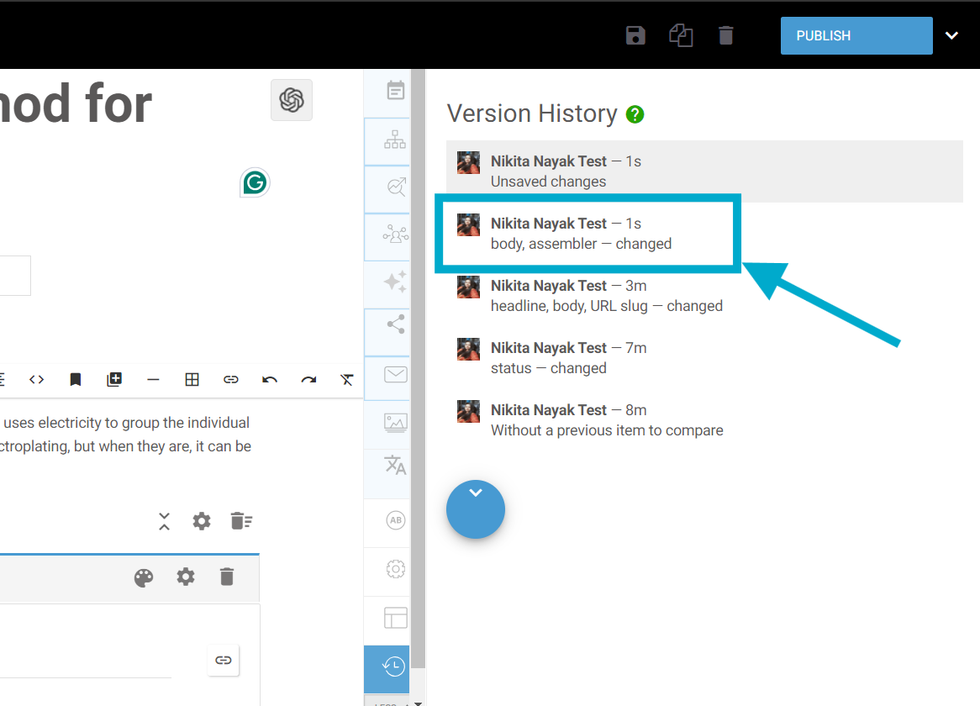Click the trash icon in top bar

point(726,36)
